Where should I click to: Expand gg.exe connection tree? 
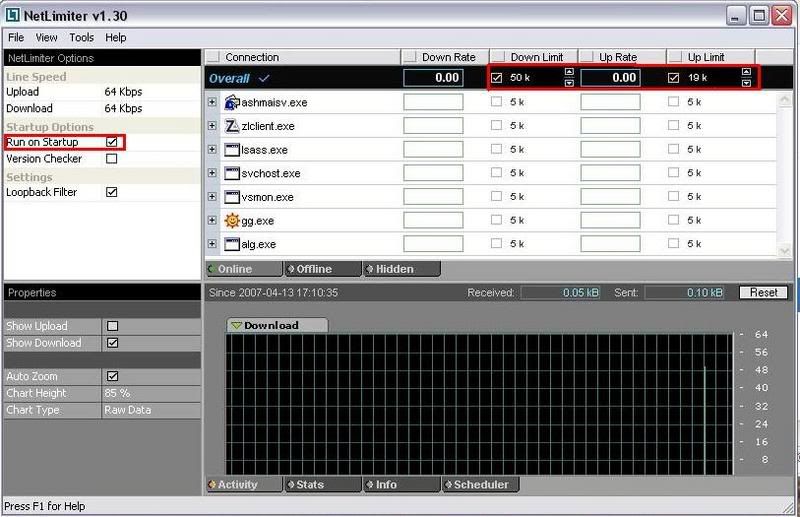coord(212,220)
